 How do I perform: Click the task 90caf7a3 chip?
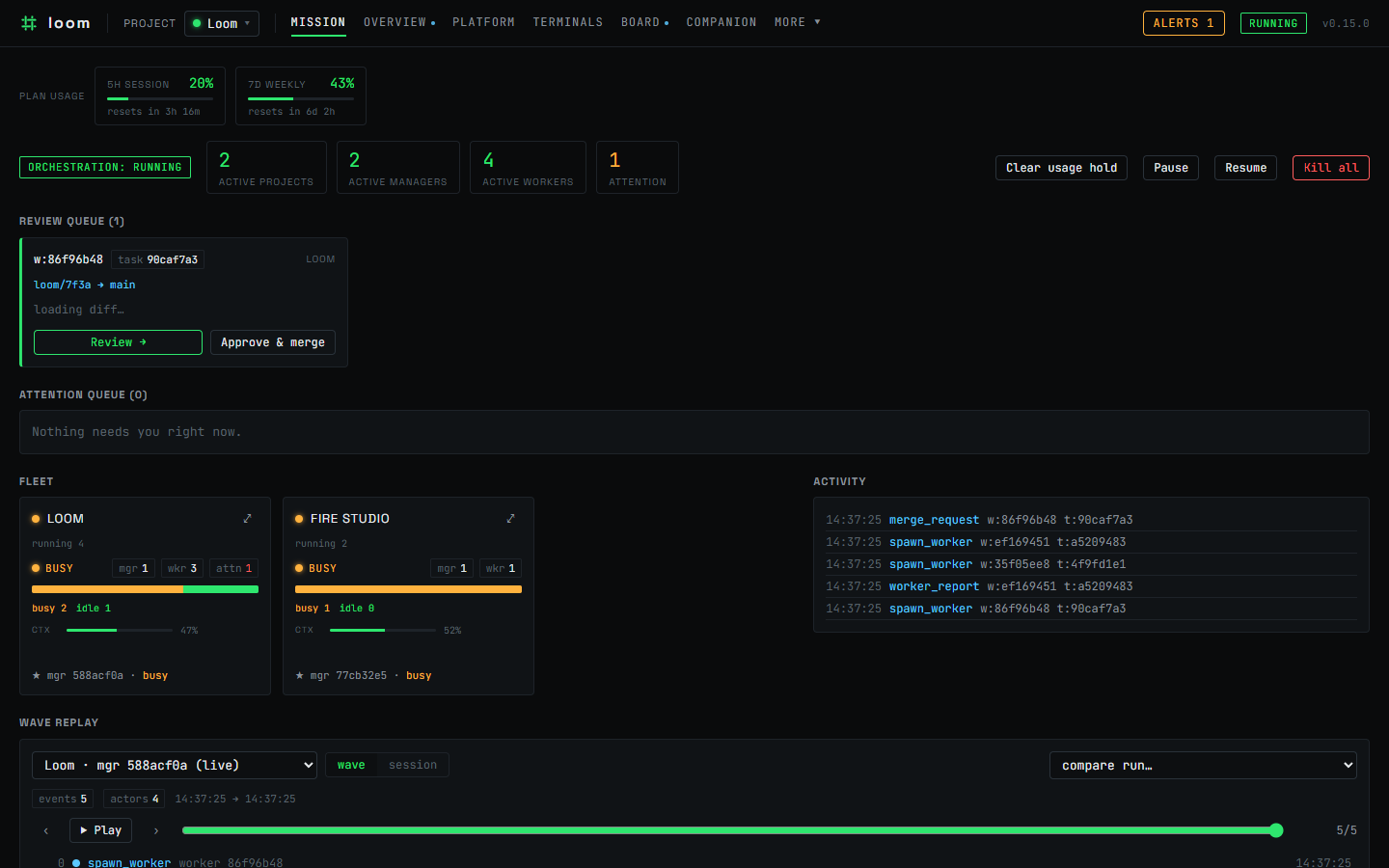pos(157,259)
